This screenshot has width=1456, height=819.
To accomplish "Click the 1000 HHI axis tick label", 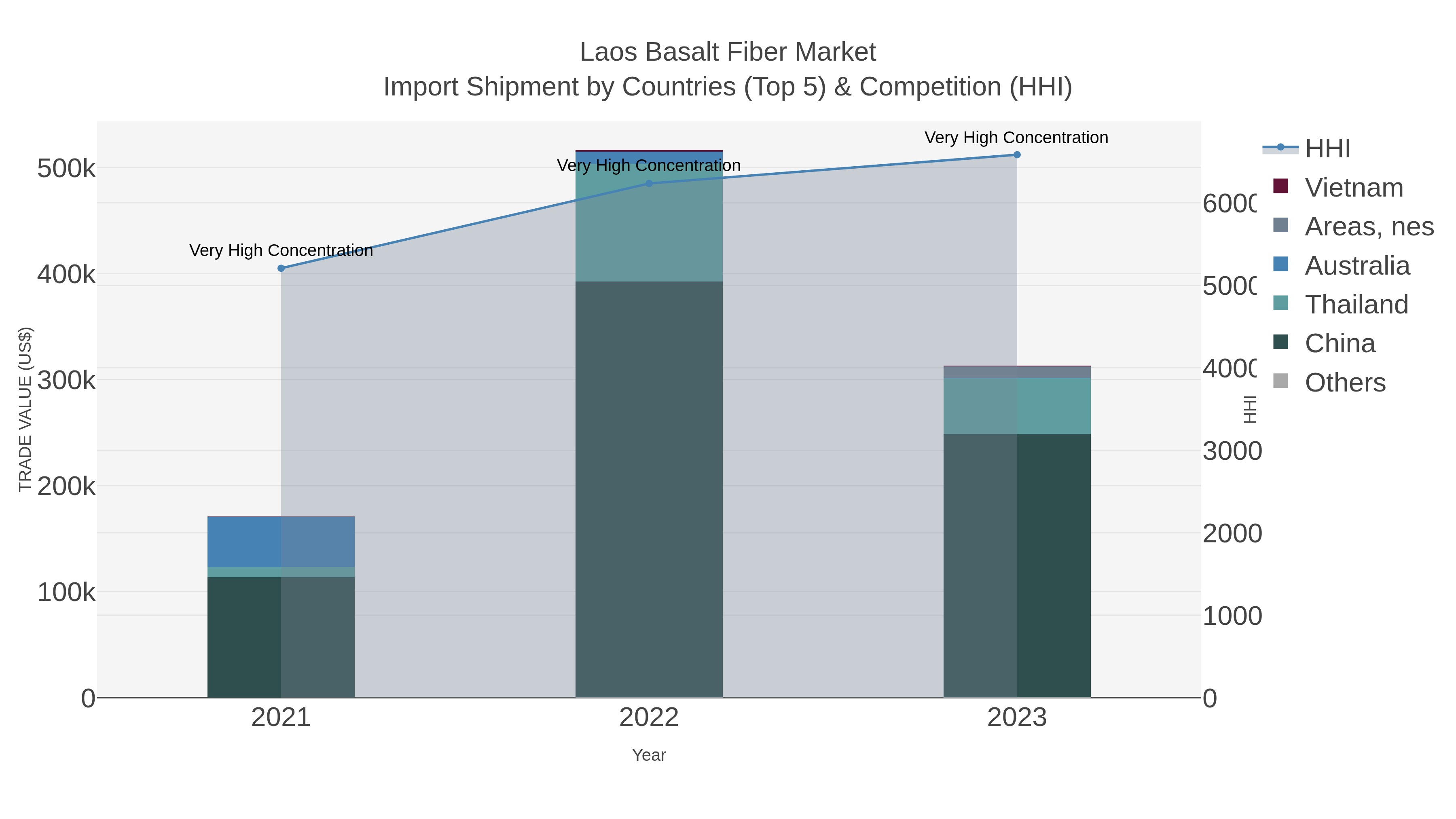I will (1232, 616).
